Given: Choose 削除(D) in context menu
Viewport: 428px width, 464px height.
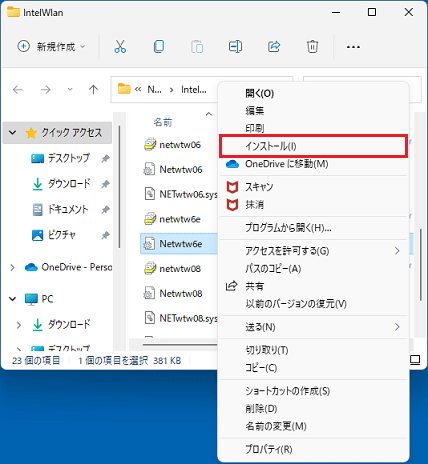Looking at the screenshot, I should point(313,409).
